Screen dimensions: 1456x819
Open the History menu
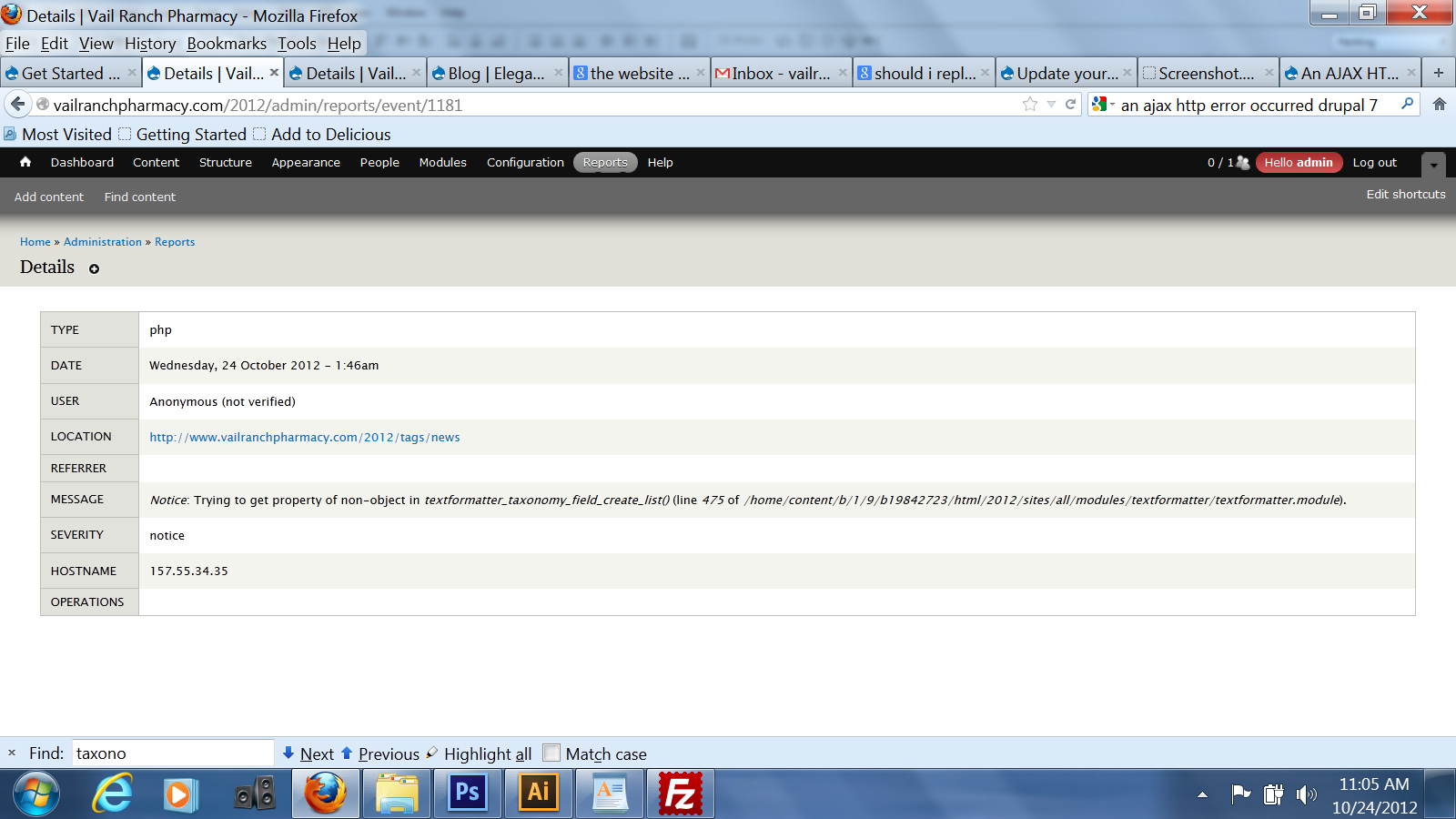150,44
